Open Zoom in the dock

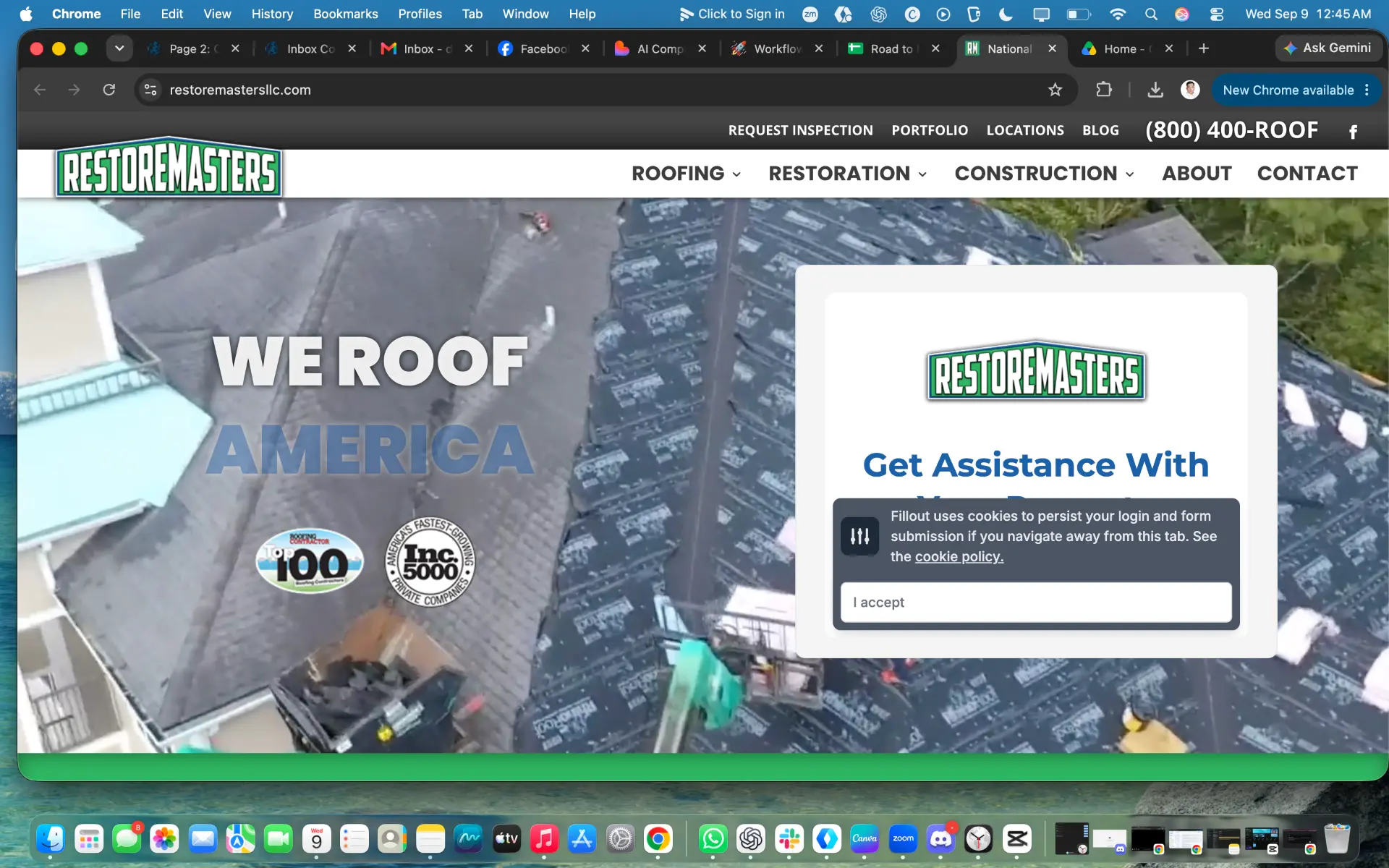903,838
